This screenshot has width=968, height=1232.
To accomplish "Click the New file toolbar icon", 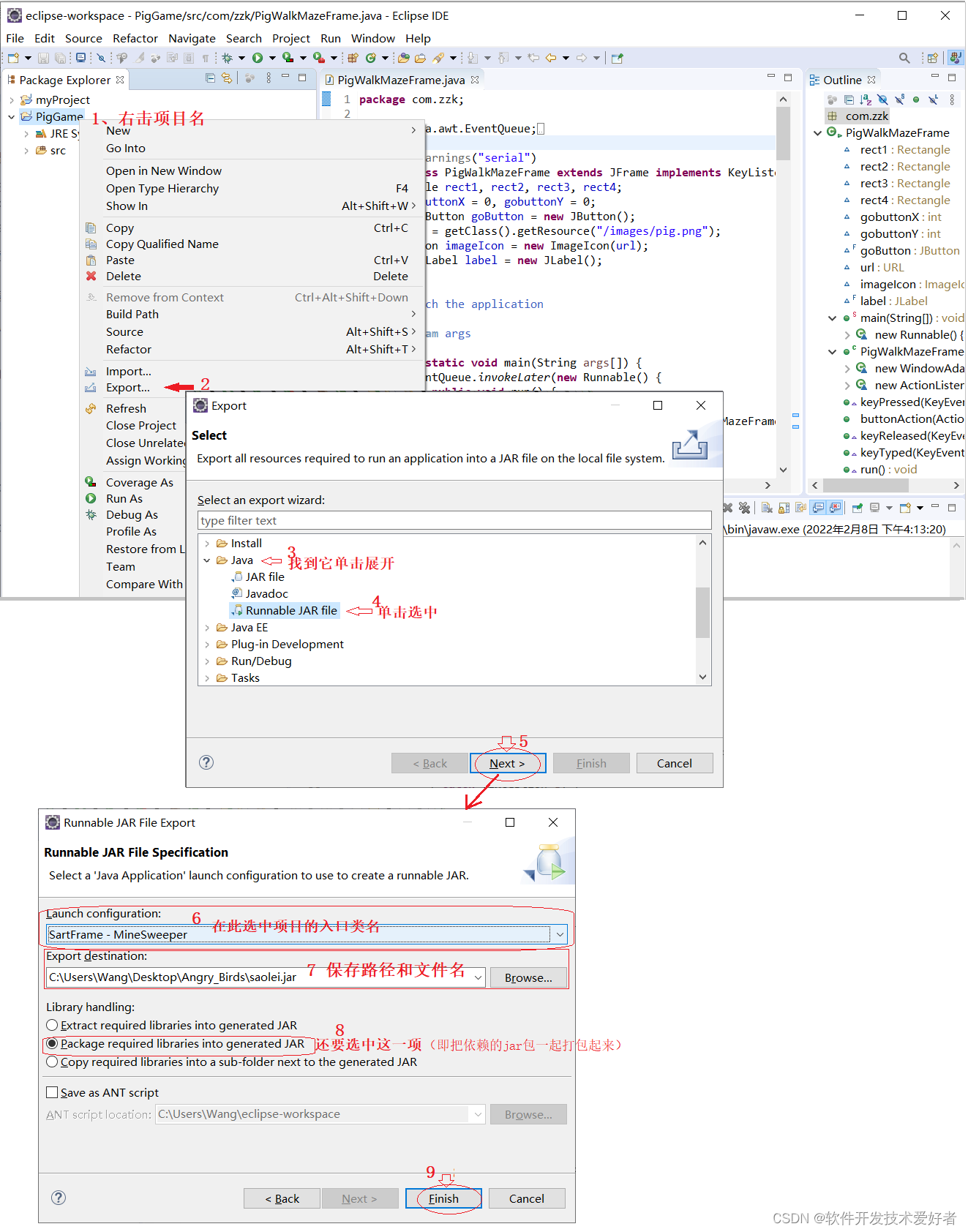I will point(13,58).
